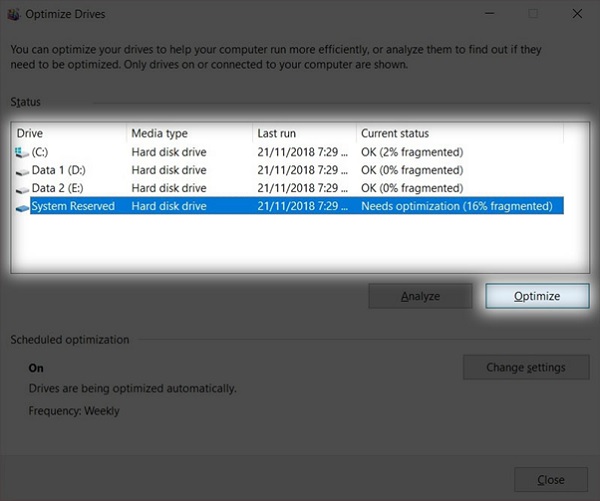The width and height of the screenshot is (600, 501).
Task: Click the (C:) drive icon
Action: point(23,152)
